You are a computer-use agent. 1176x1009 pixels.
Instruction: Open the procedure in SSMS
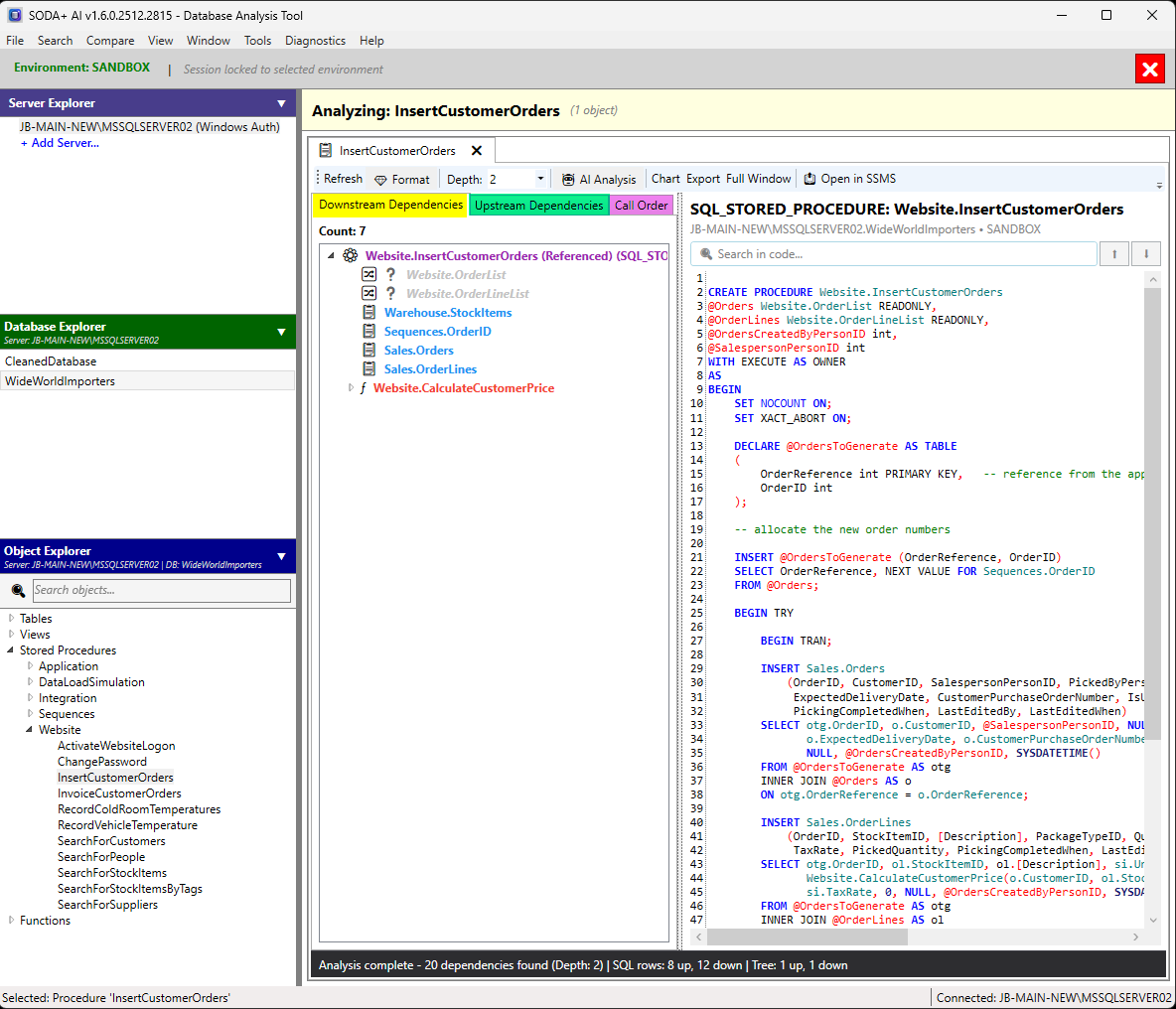(849, 179)
